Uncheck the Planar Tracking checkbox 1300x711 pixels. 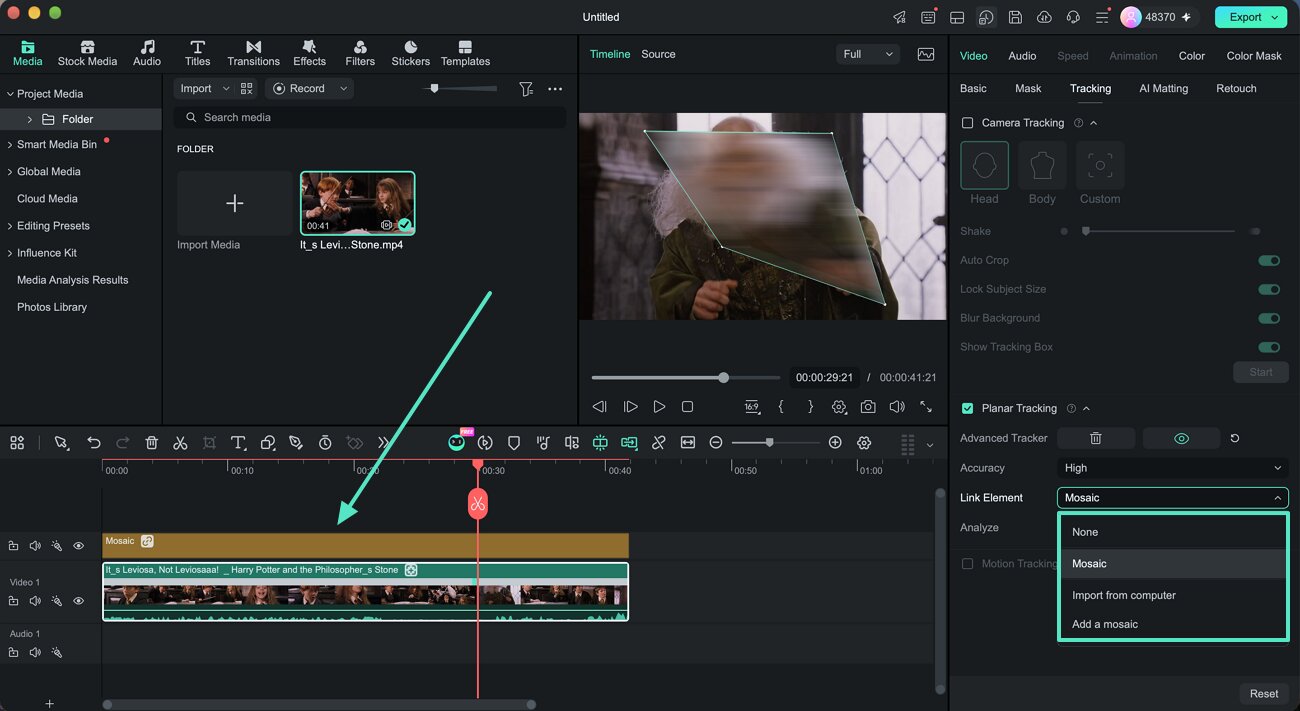(967, 408)
